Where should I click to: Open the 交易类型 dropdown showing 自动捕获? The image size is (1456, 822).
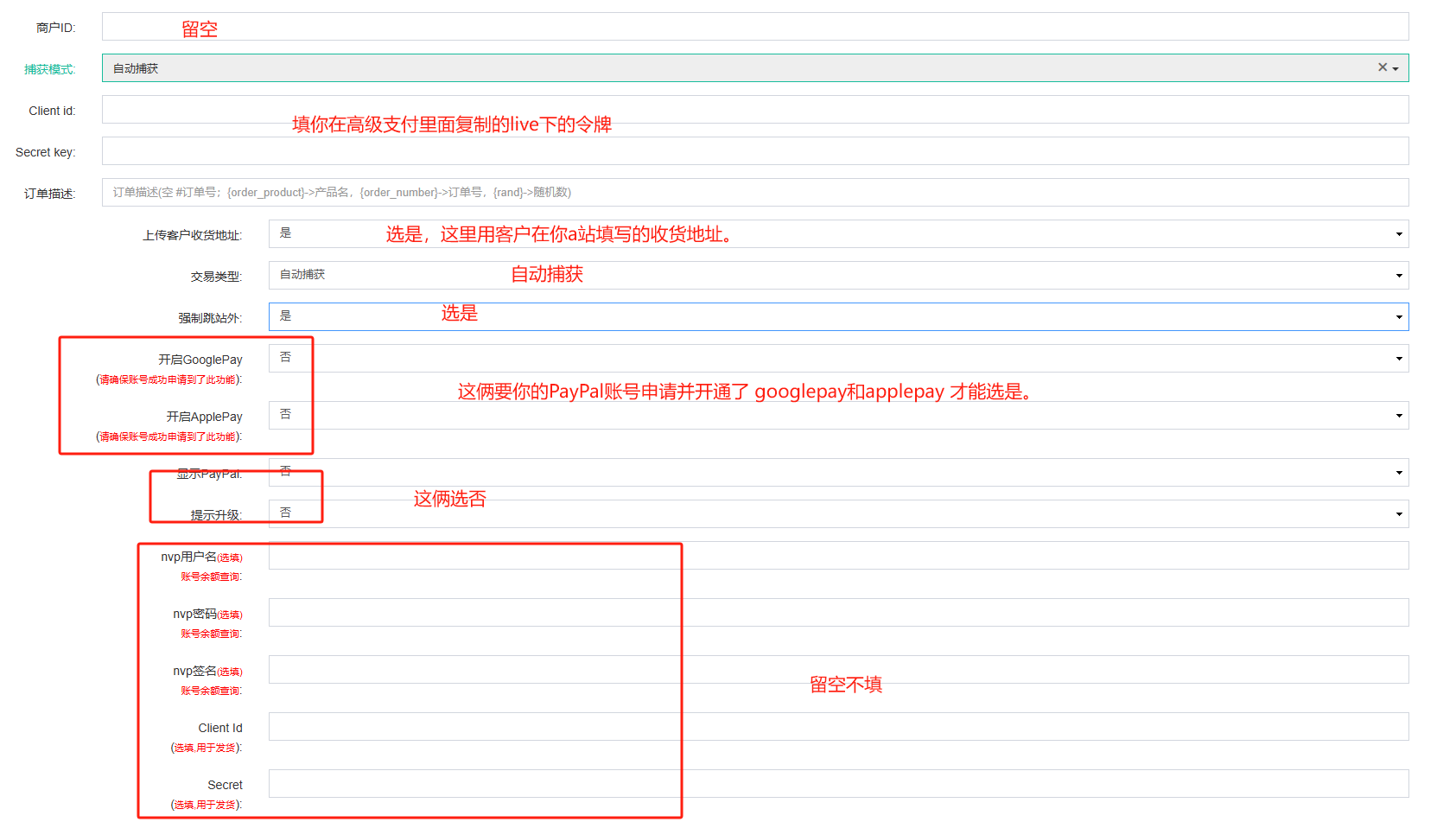(x=838, y=276)
